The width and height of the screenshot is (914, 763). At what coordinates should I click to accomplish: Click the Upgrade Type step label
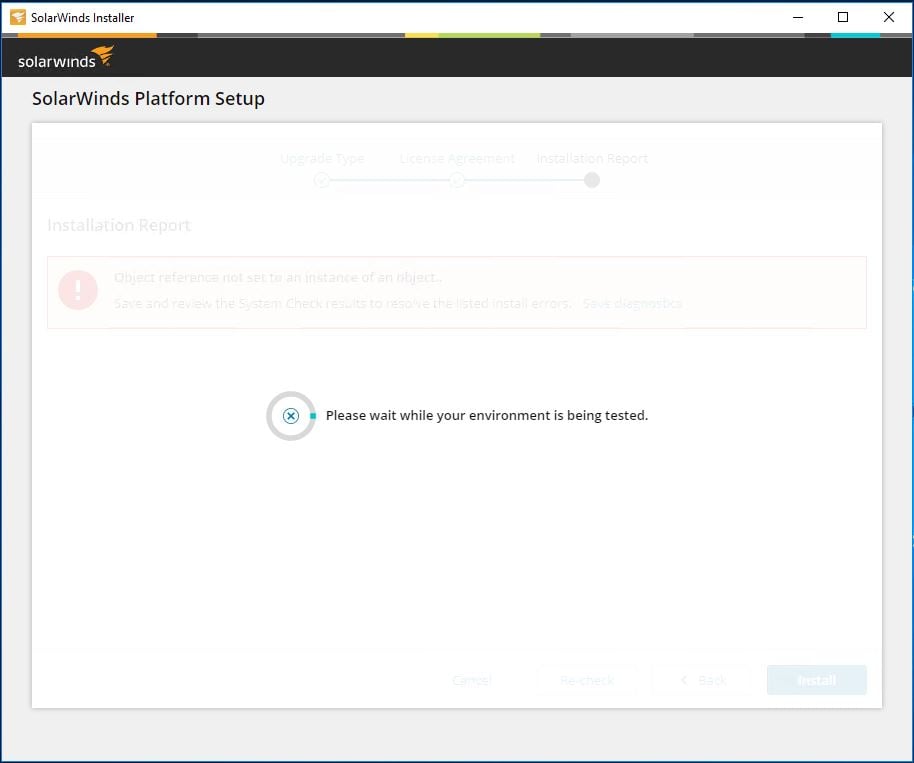(322, 159)
